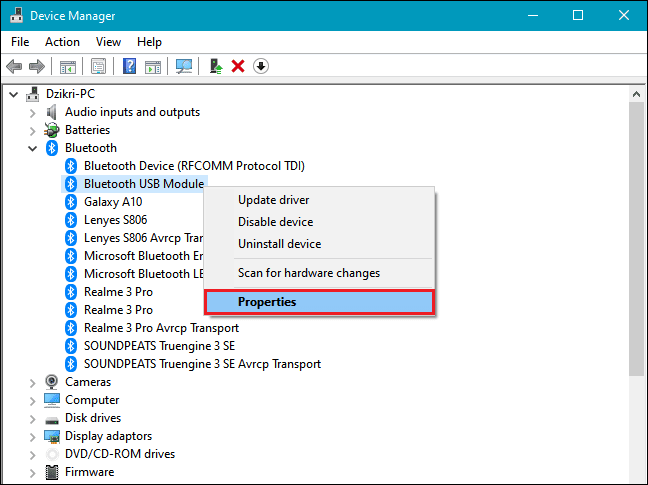Viewport: 648px width, 485px height.
Task: Click the Back arrow toolbar icon
Action: click(x=14, y=66)
